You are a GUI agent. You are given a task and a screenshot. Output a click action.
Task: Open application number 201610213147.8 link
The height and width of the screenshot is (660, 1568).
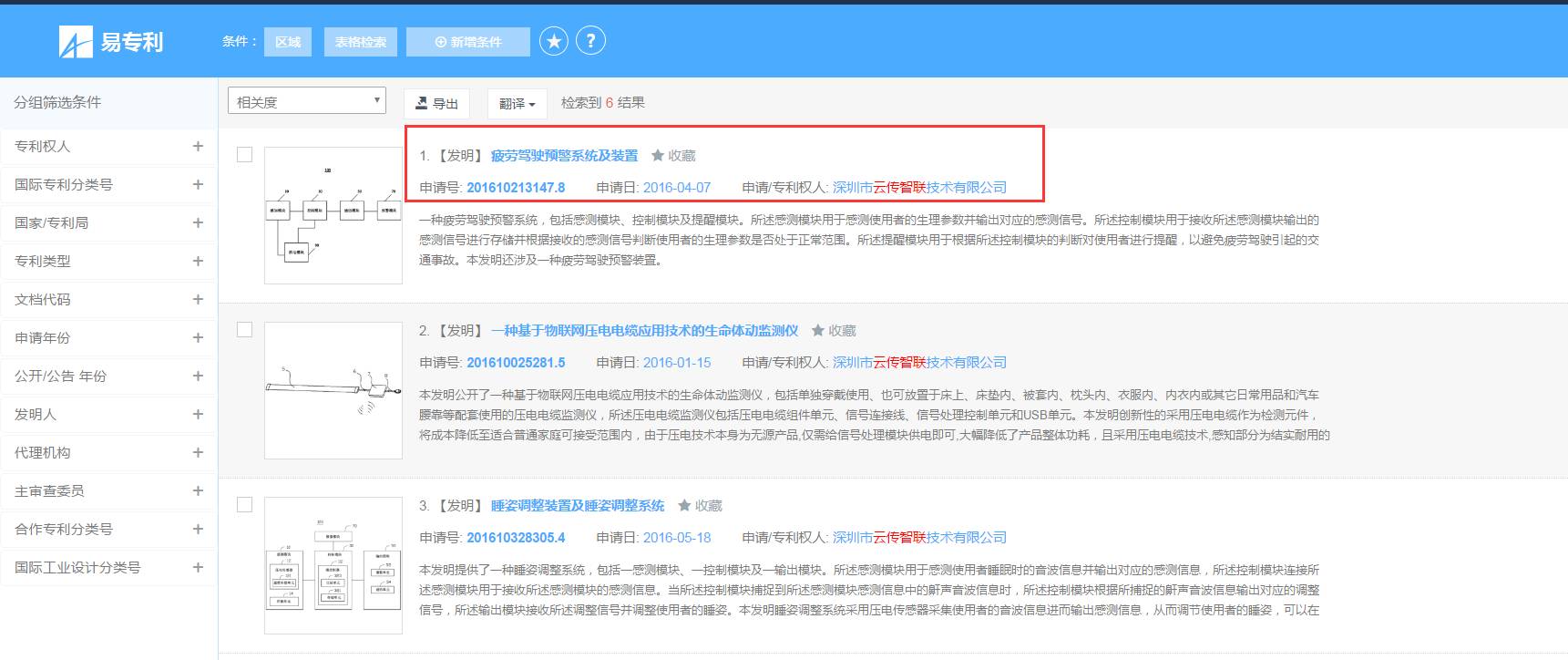tap(516, 188)
